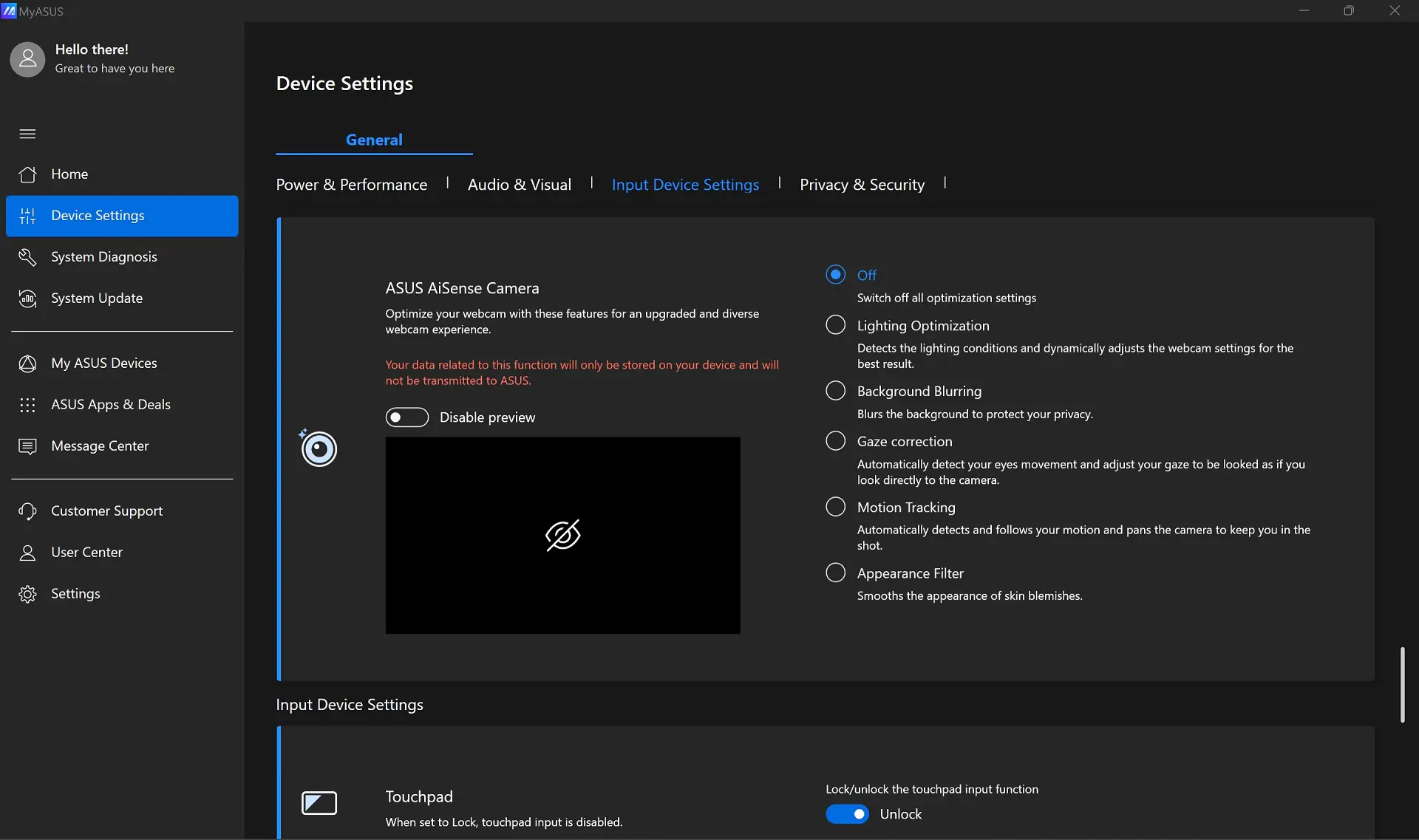Click the User Center person icon
Screen dimensions: 1419x840
[27, 553]
